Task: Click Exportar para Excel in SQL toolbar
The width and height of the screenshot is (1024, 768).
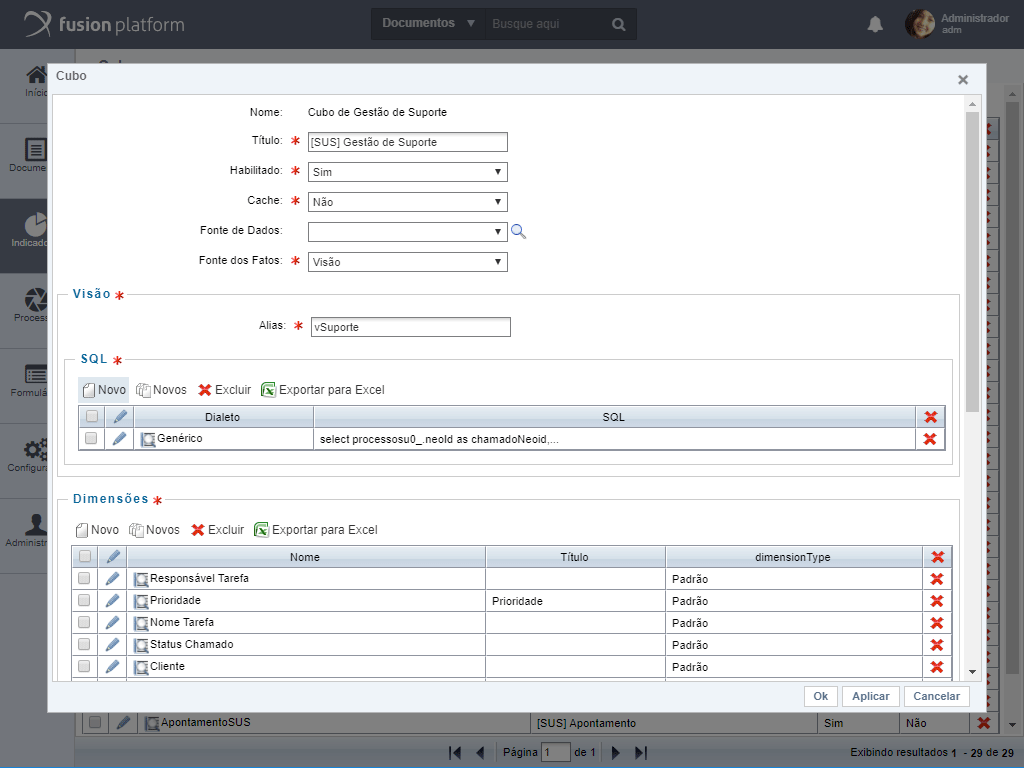Action: tap(323, 390)
